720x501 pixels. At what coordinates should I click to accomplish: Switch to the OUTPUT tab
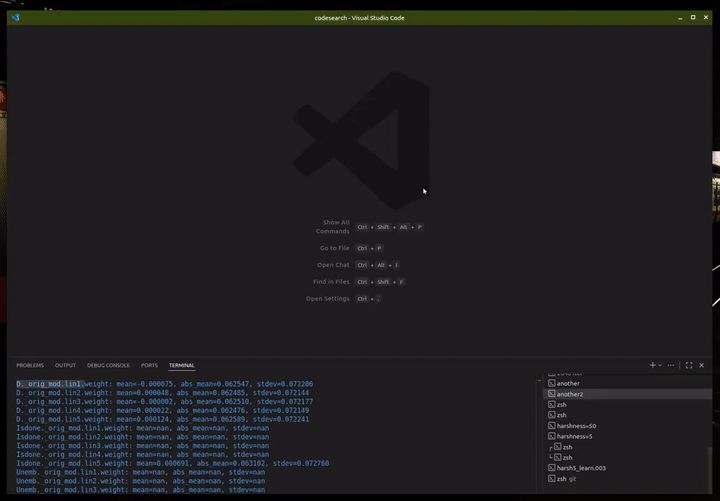pos(65,366)
